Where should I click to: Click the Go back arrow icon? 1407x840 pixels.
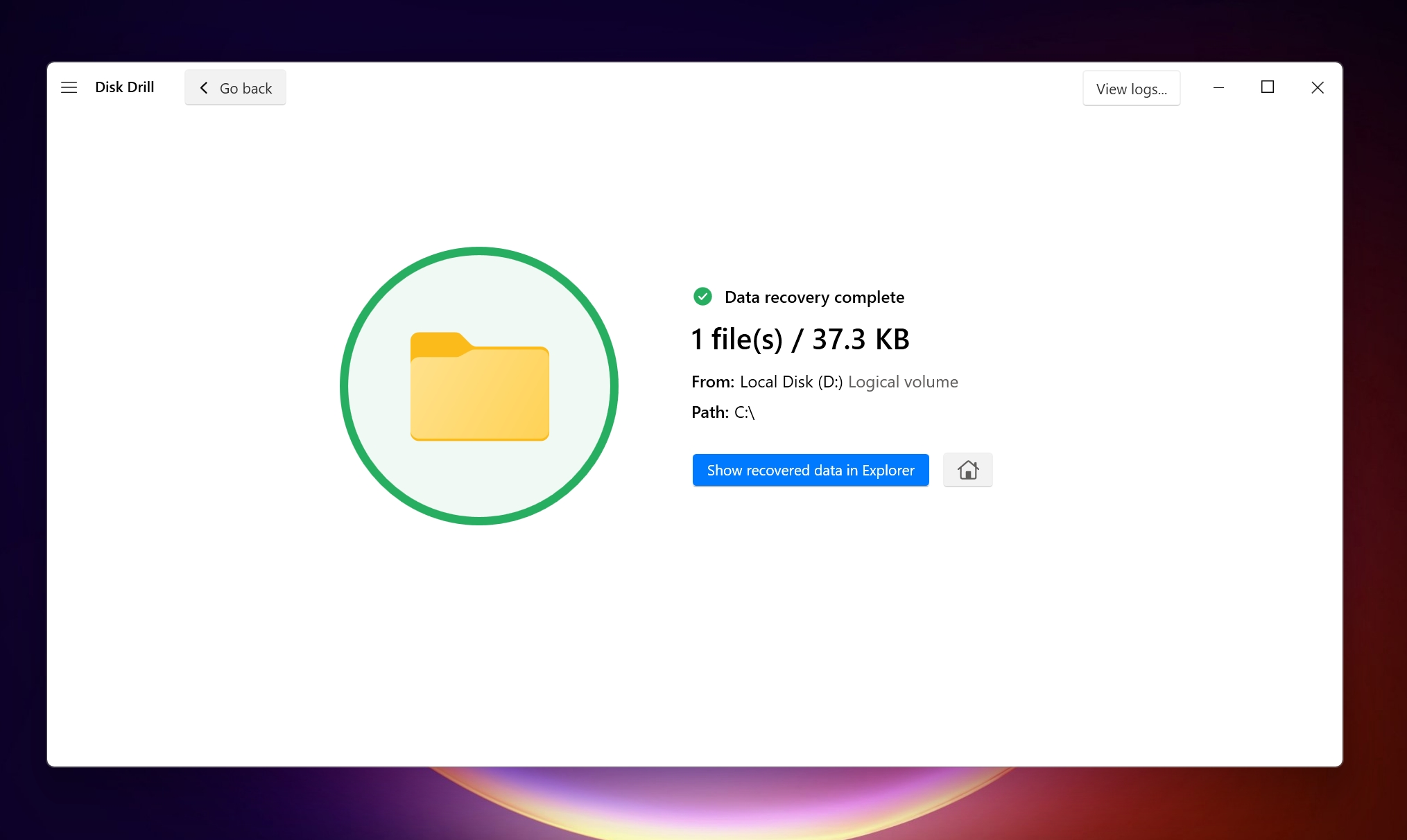coord(204,88)
